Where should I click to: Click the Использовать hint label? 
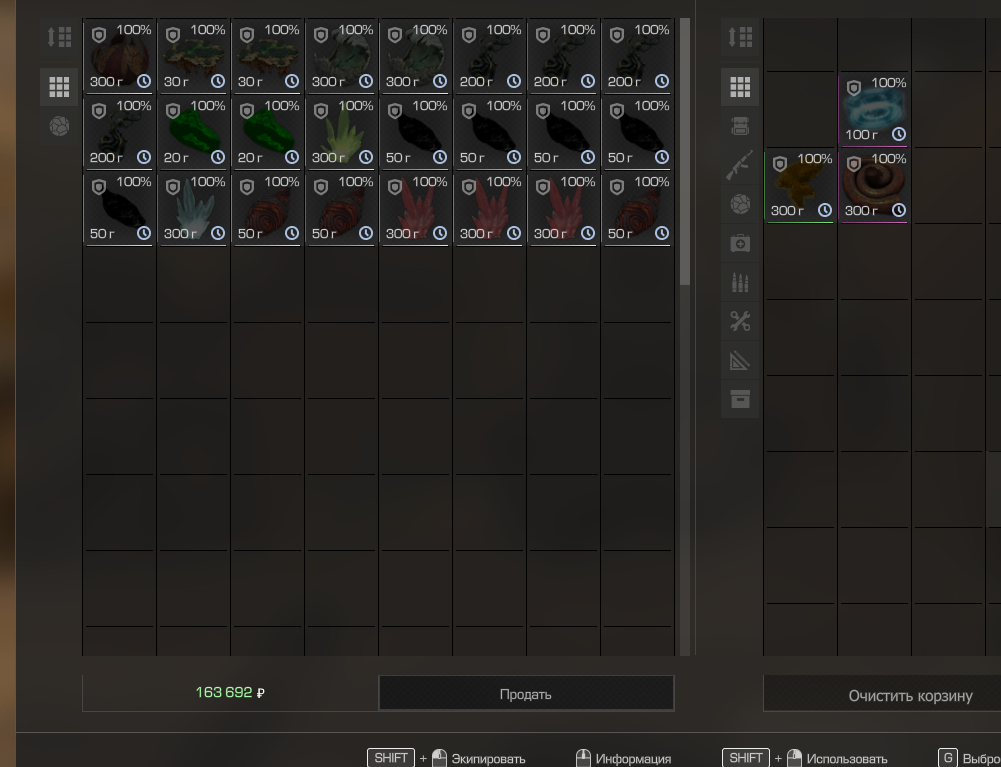click(x=847, y=759)
